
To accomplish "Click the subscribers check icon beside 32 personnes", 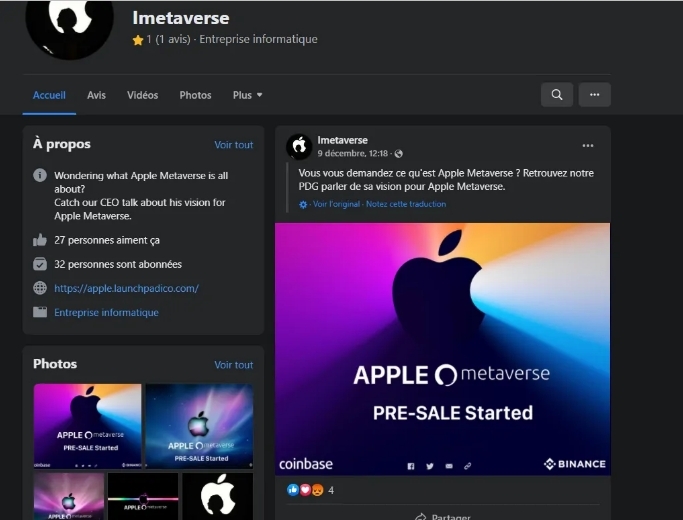I will pos(40,264).
